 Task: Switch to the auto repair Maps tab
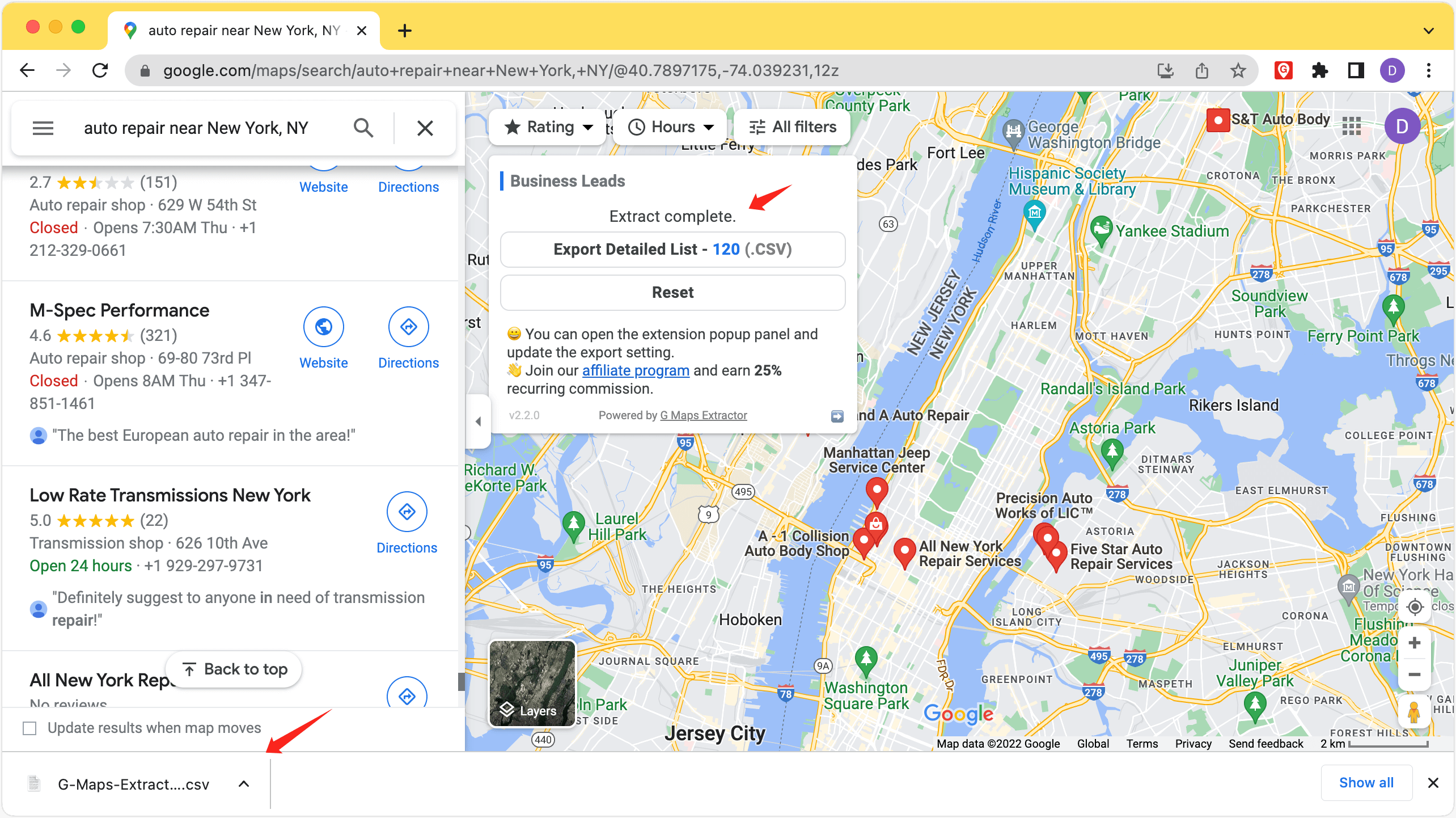tap(244, 31)
